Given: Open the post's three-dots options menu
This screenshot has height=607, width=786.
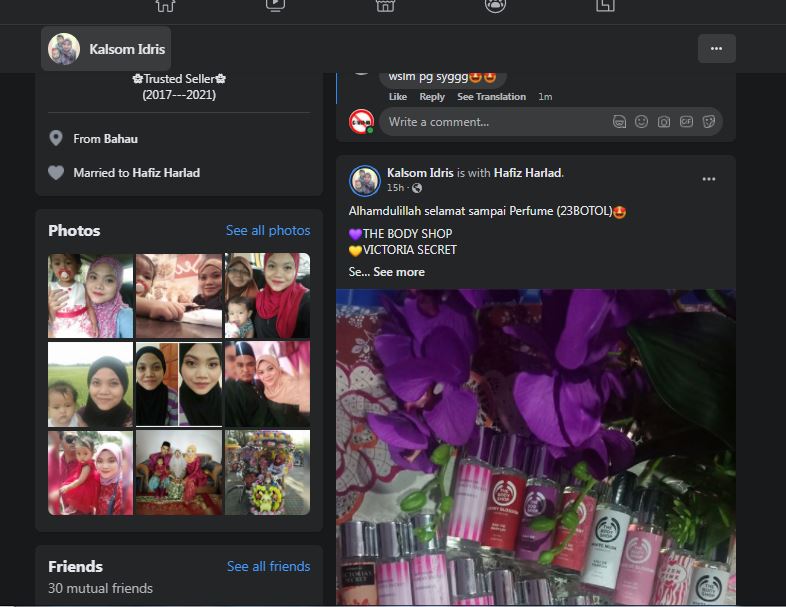Looking at the screenshot, I should tap(708, 179).
